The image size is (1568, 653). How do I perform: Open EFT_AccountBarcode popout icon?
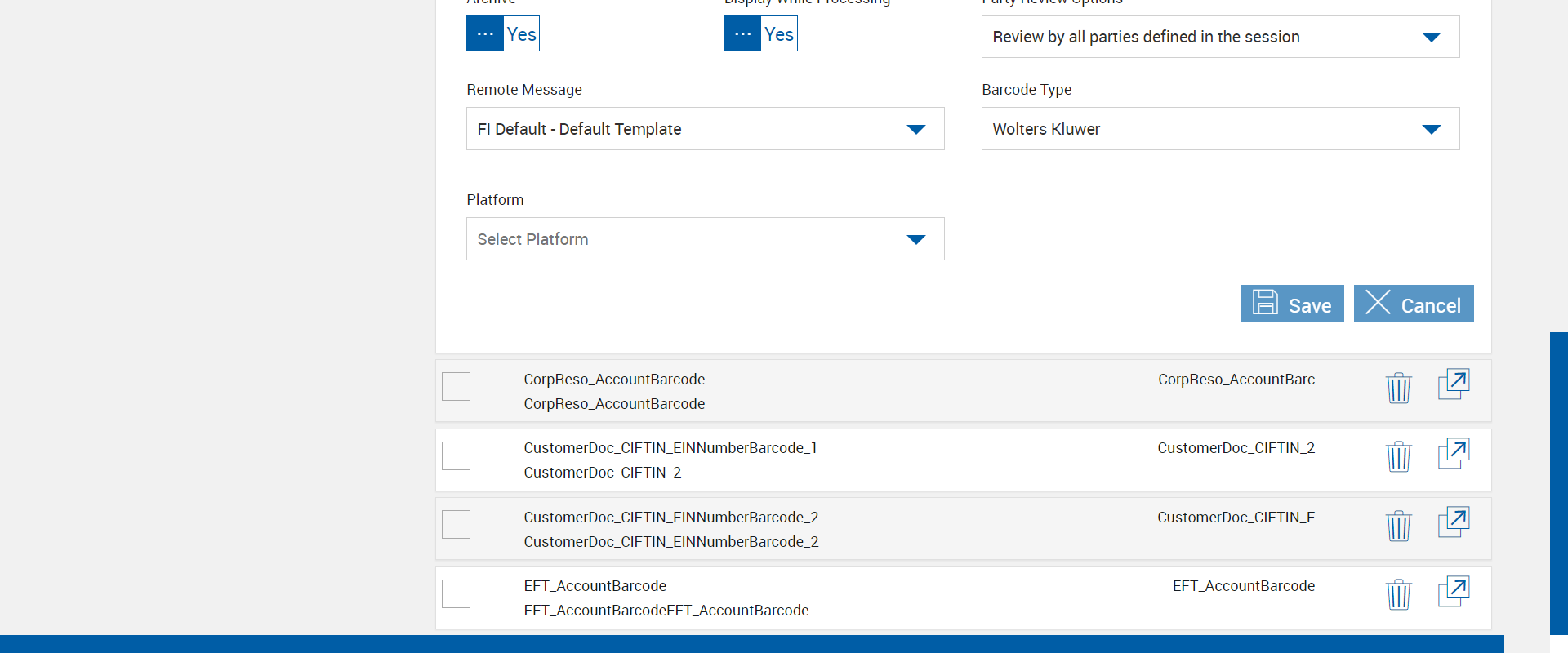point(1453,592)
